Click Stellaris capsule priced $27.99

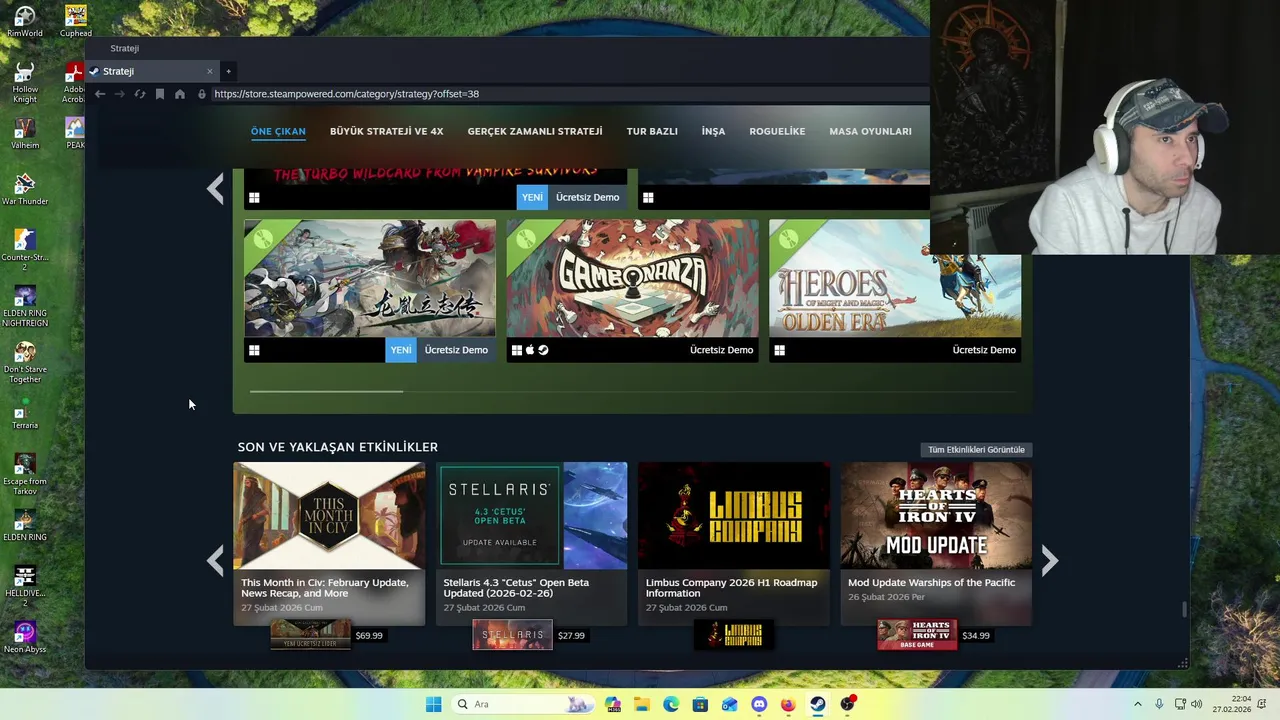click(513, 635)
